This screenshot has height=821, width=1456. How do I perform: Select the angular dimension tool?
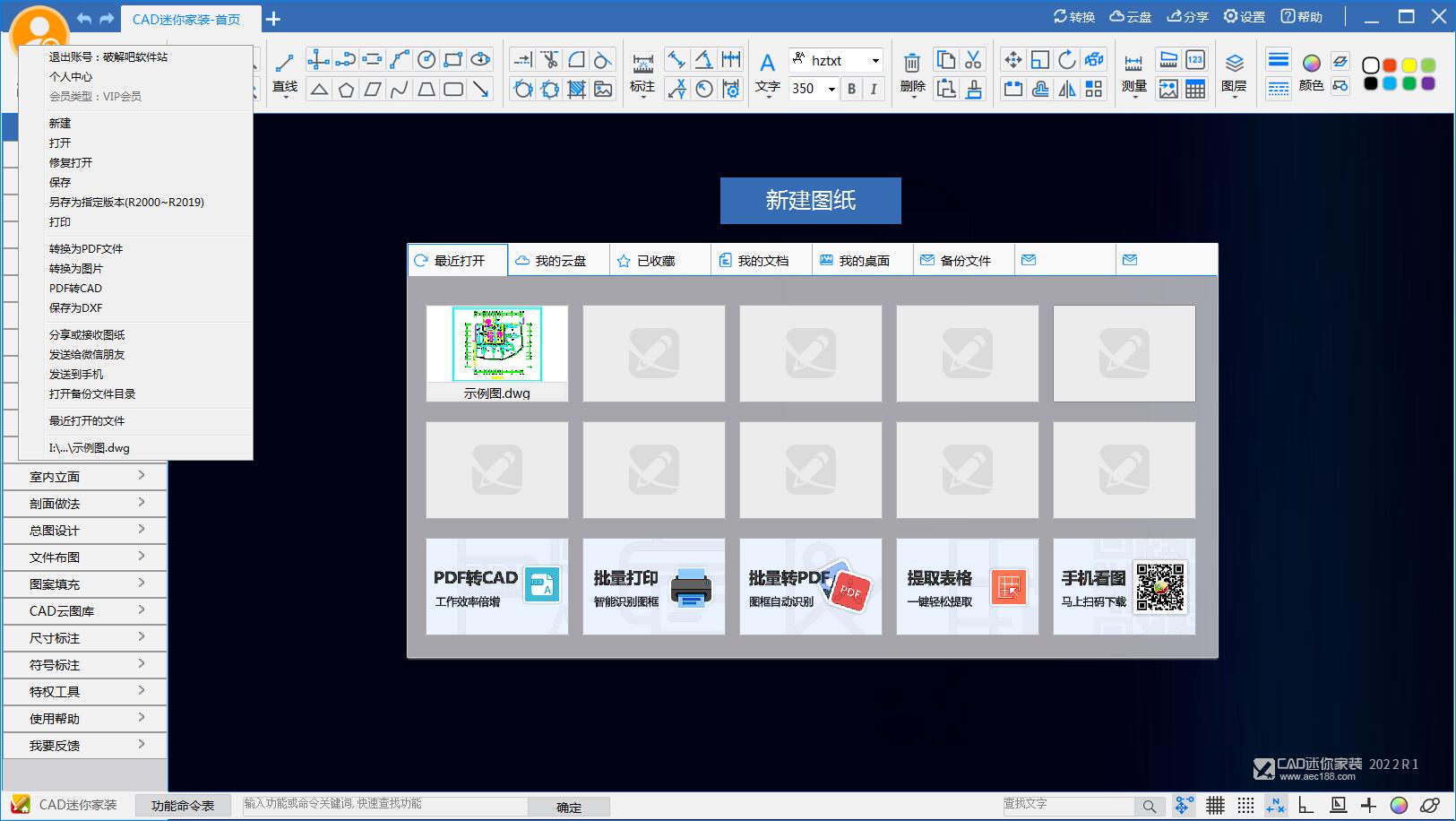click(704, 60)
